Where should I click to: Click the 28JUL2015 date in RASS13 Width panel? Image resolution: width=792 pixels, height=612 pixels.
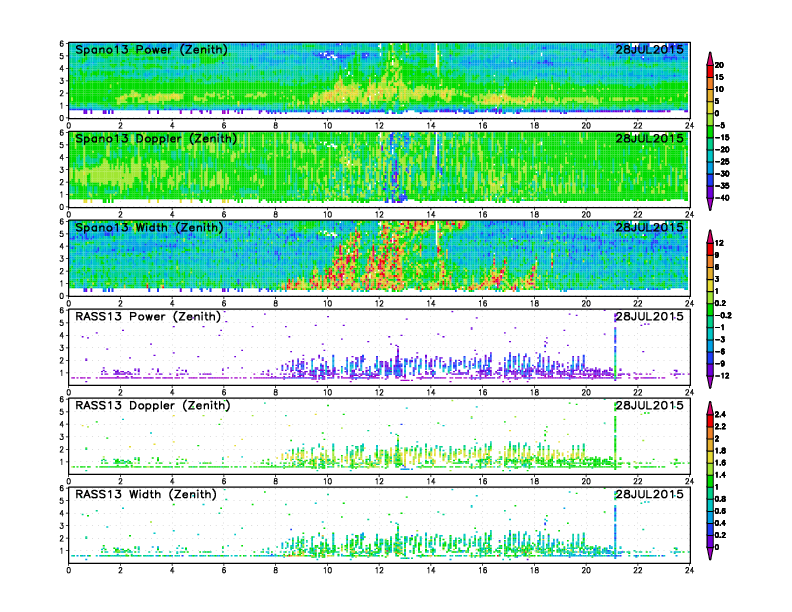coord(649,494)
